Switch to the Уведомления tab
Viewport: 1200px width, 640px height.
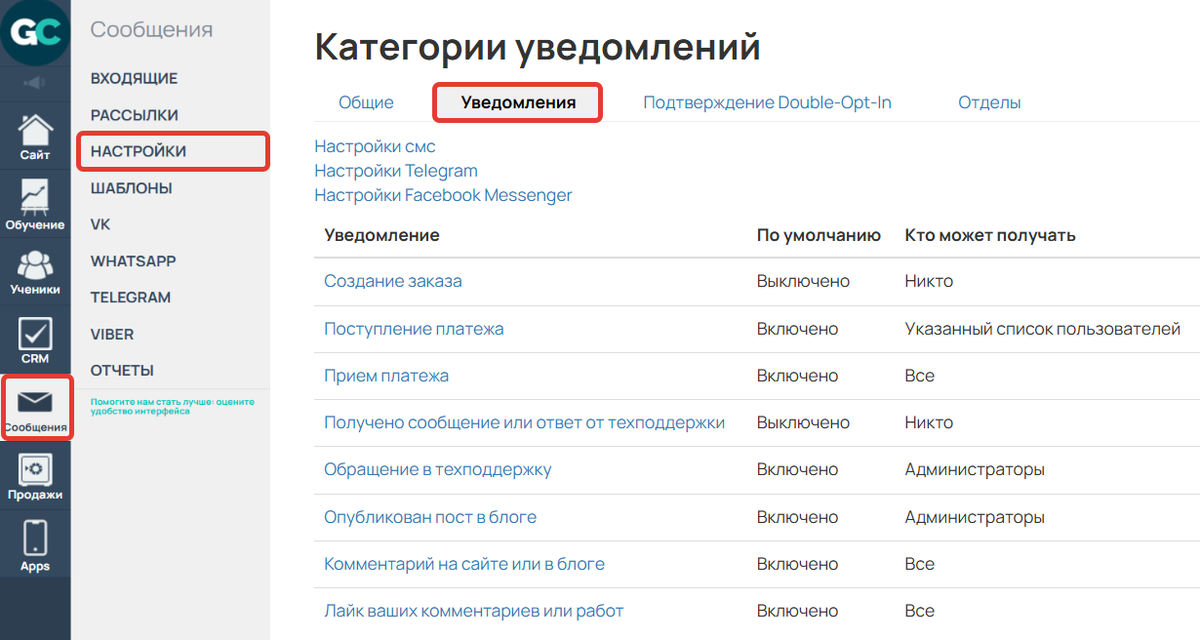[x=518, y=102]
